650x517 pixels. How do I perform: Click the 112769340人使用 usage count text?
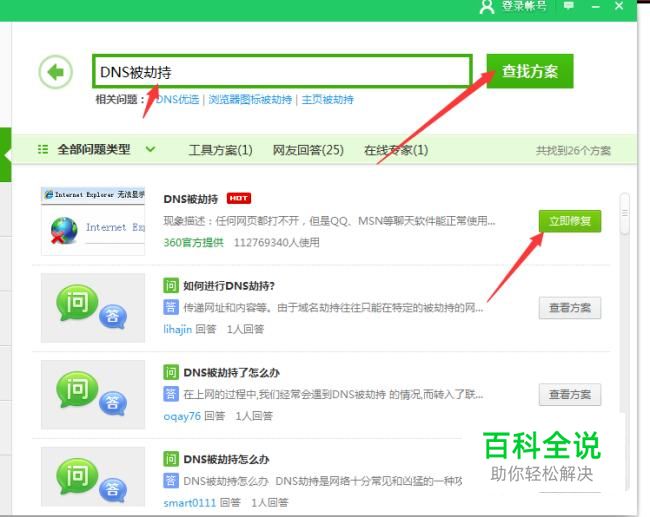point(276,243)
